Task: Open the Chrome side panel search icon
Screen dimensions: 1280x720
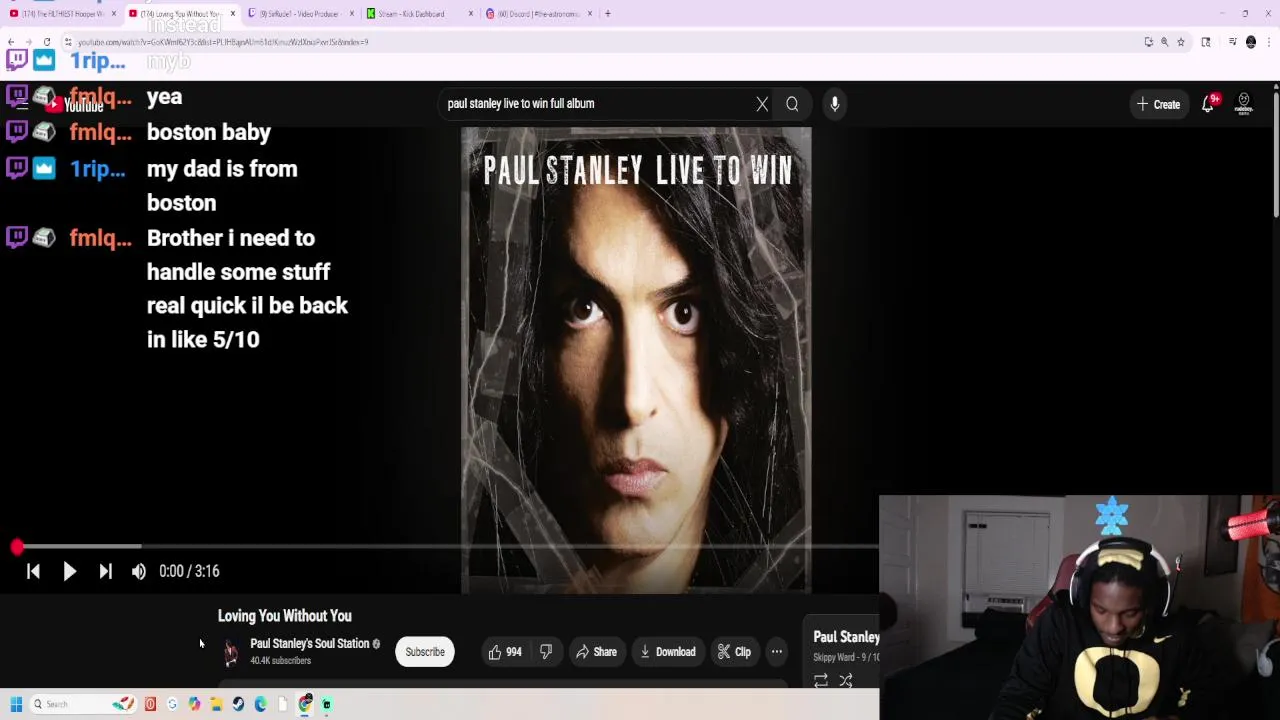Action: click(1206, 42)
